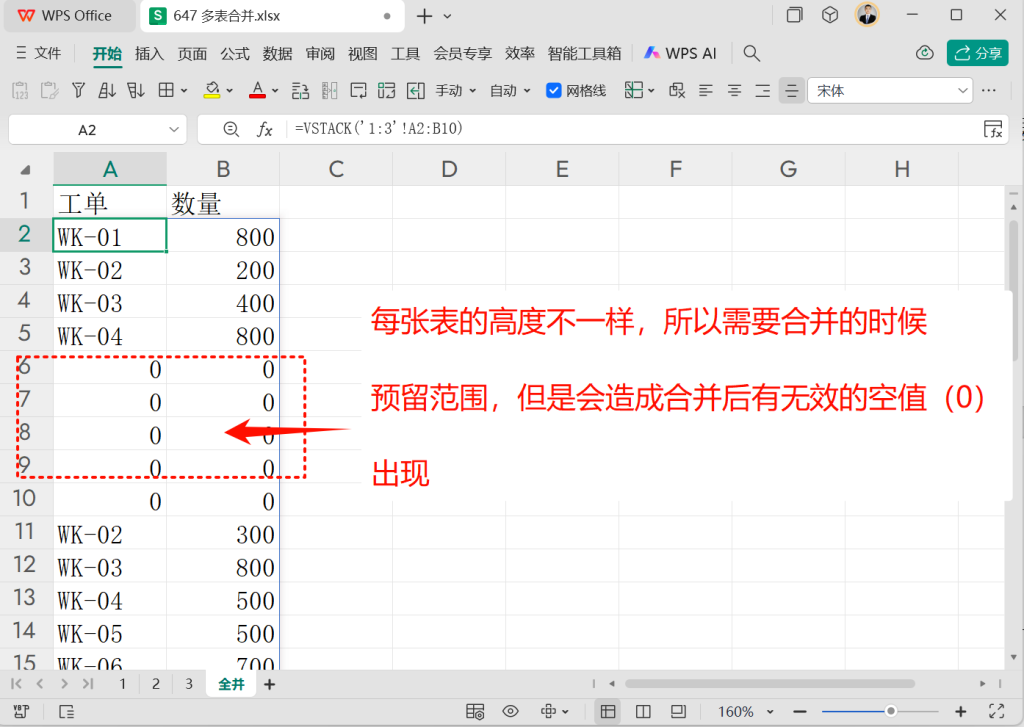1024x727 pixels.
Task: Click the filter funnel icon in toolbar
Action: [78, 90]
